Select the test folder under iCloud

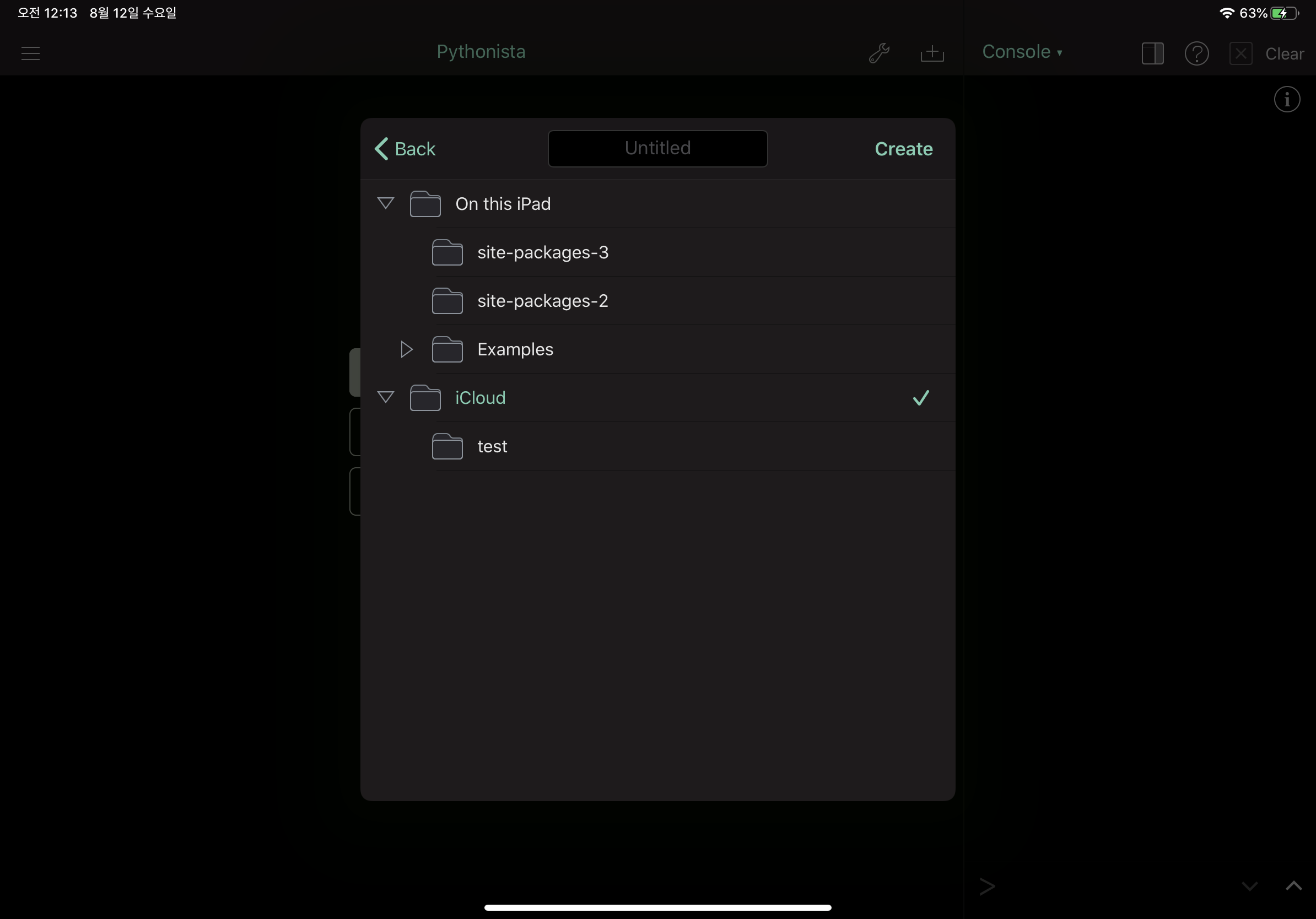pos(492,446)
